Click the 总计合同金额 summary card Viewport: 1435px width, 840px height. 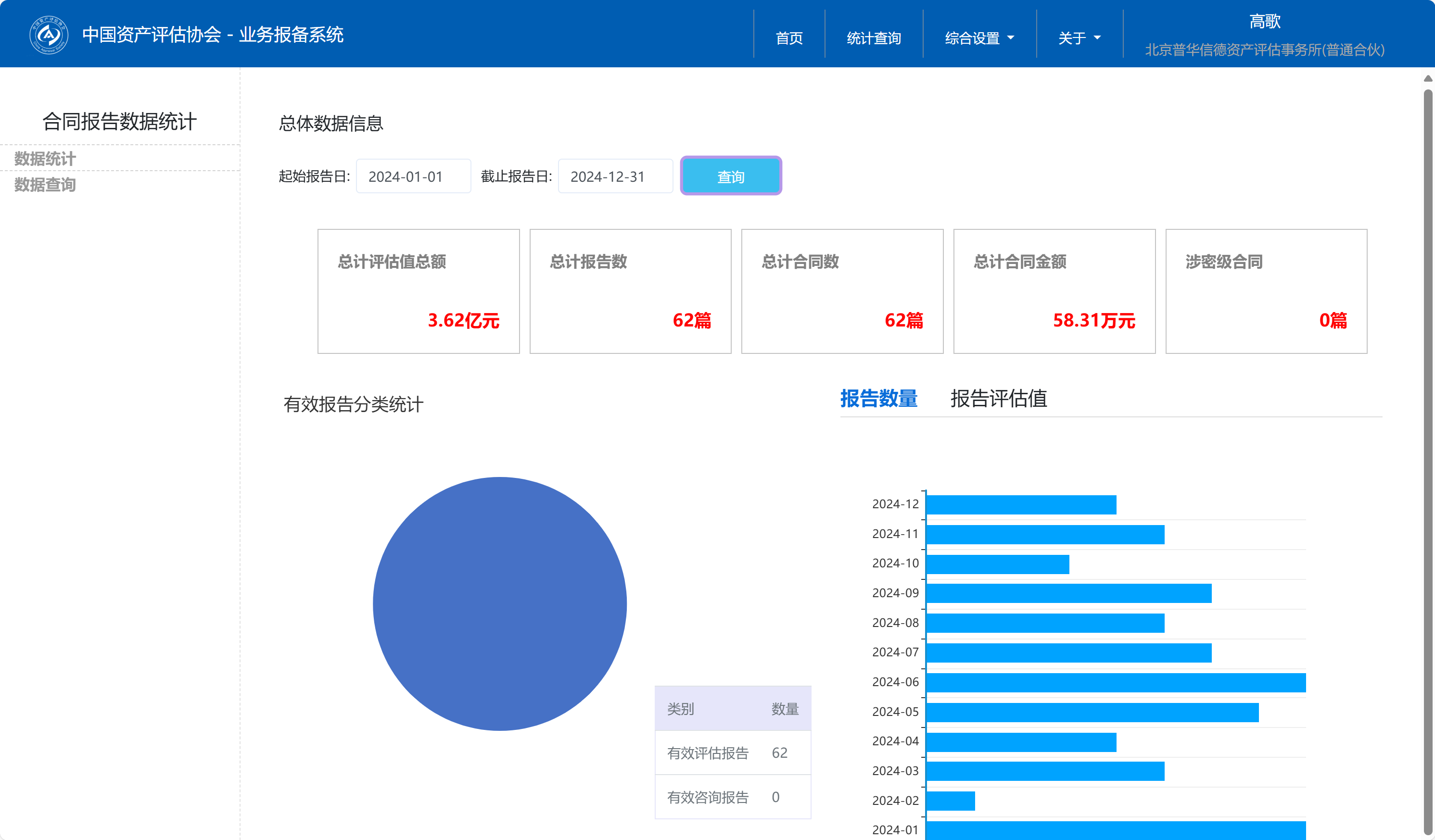point(1054,291)
